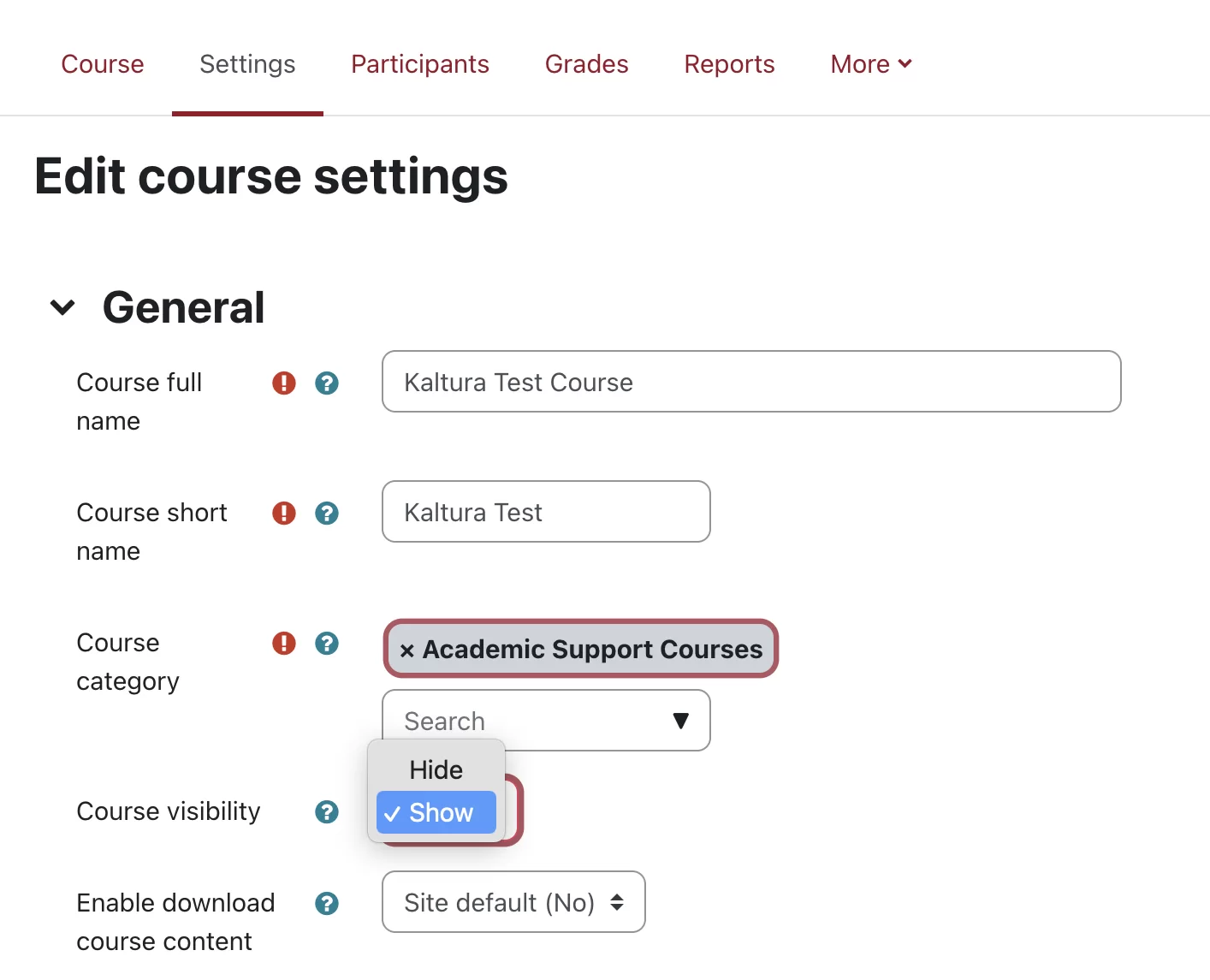Remove the Academic Support Courses category tag
Viewport: 1210px width, 980px height.
point(407,650)
